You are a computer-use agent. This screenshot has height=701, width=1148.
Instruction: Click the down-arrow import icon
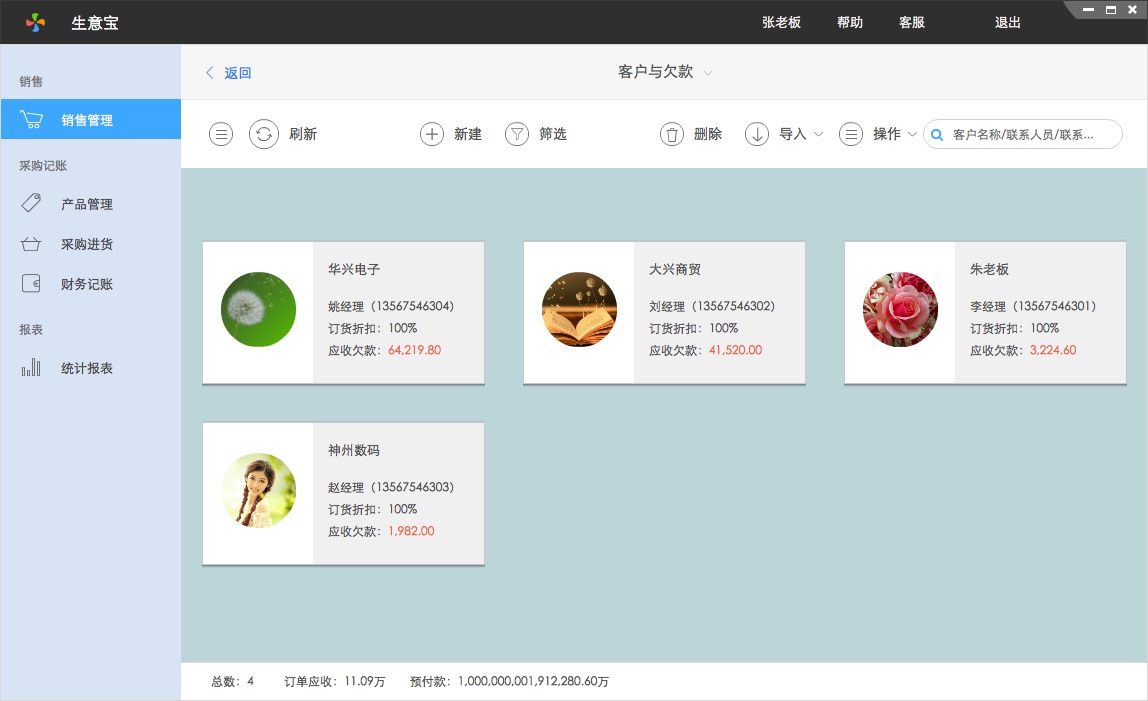757,134
